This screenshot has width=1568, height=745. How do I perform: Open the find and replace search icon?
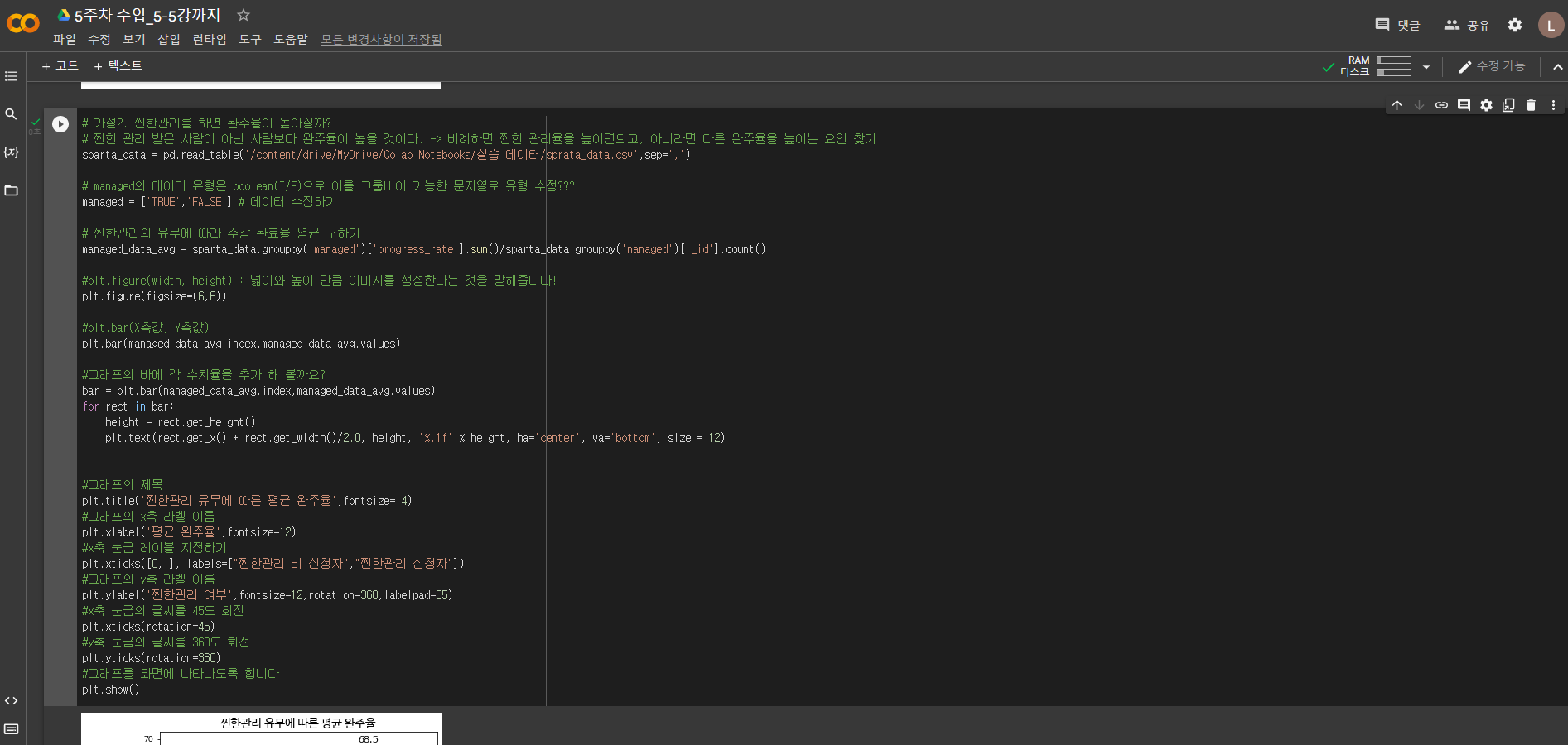pos(11,114)
